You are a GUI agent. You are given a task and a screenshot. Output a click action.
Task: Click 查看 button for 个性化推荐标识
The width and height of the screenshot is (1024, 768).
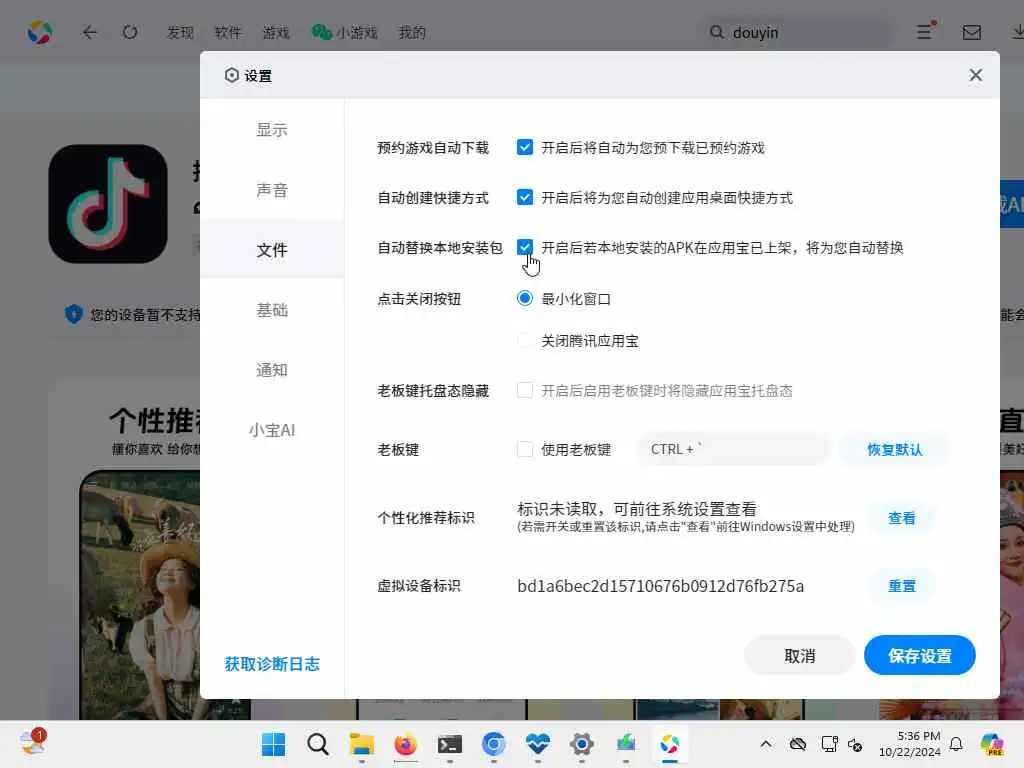point(901,518)
